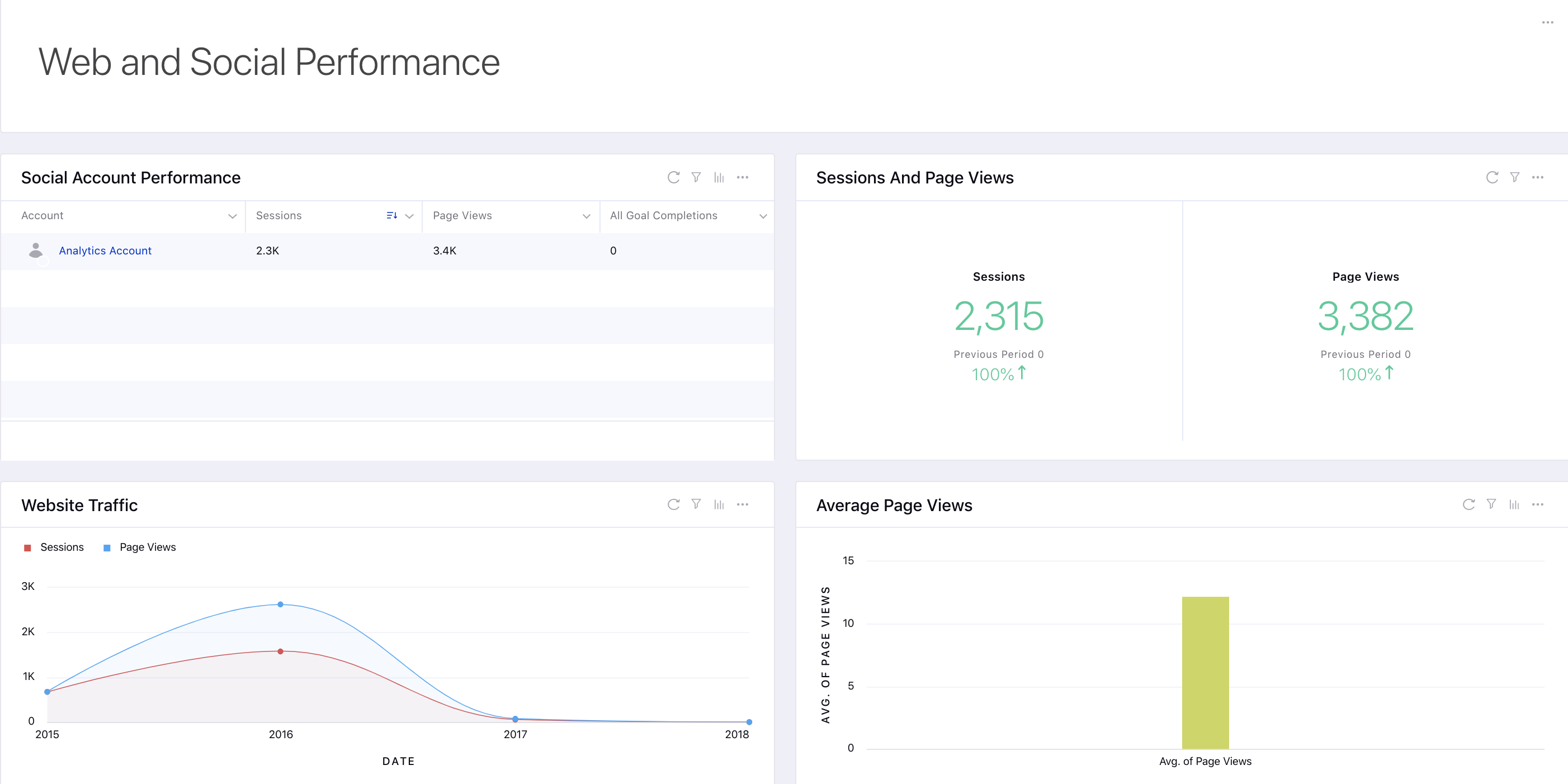The height and width of the screenshot is (784, 1568).
Task: Expand the Page Views column dropdown
Action: click(x=587, y=216)
